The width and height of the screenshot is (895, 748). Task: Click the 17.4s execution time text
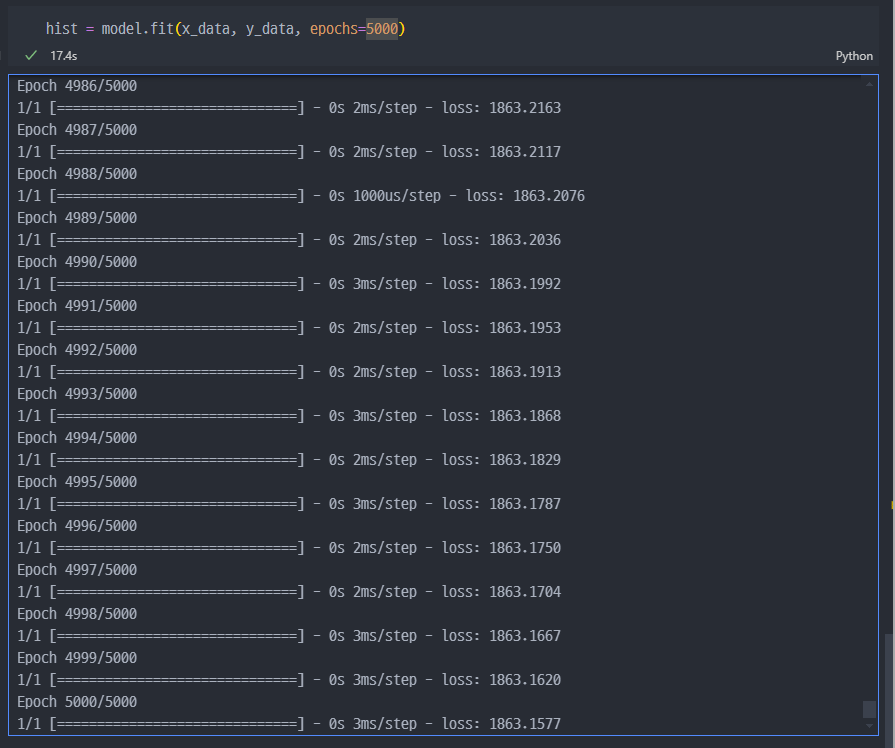63,56
